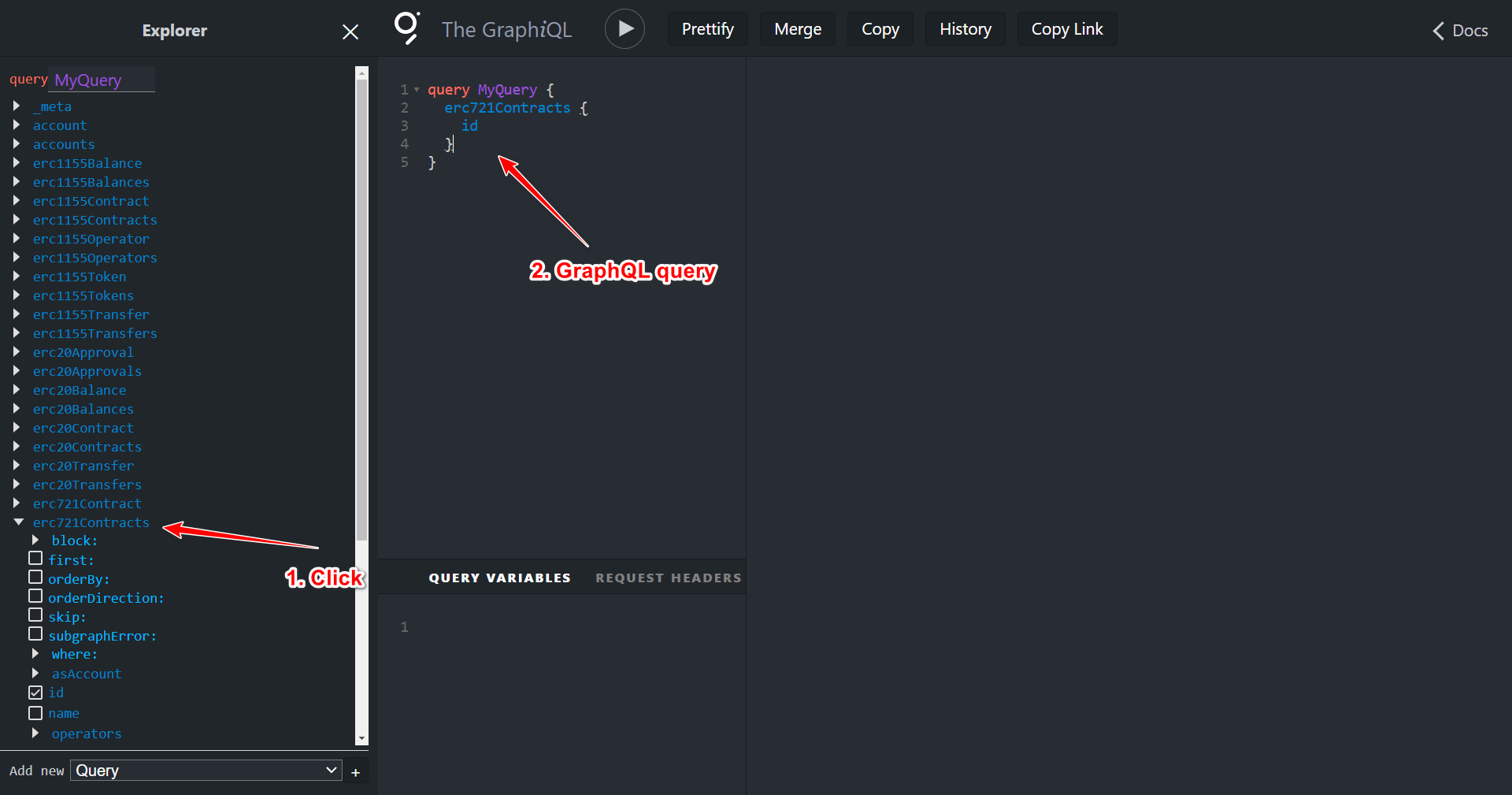Screen dimensions: 1512x795
Task: Enable the name field checkbox
Action: (35, 713)
